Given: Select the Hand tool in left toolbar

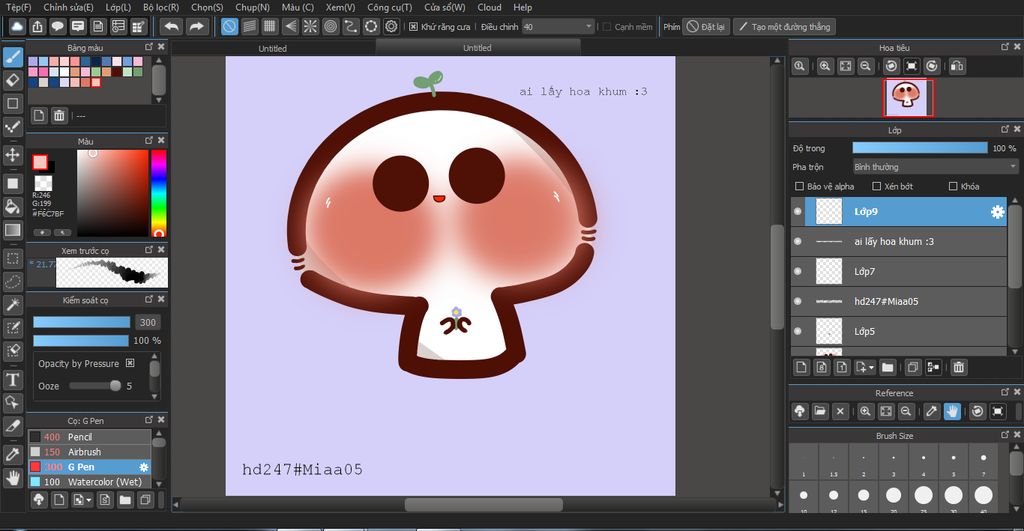Looking at the screenshot, I should 12,478.
